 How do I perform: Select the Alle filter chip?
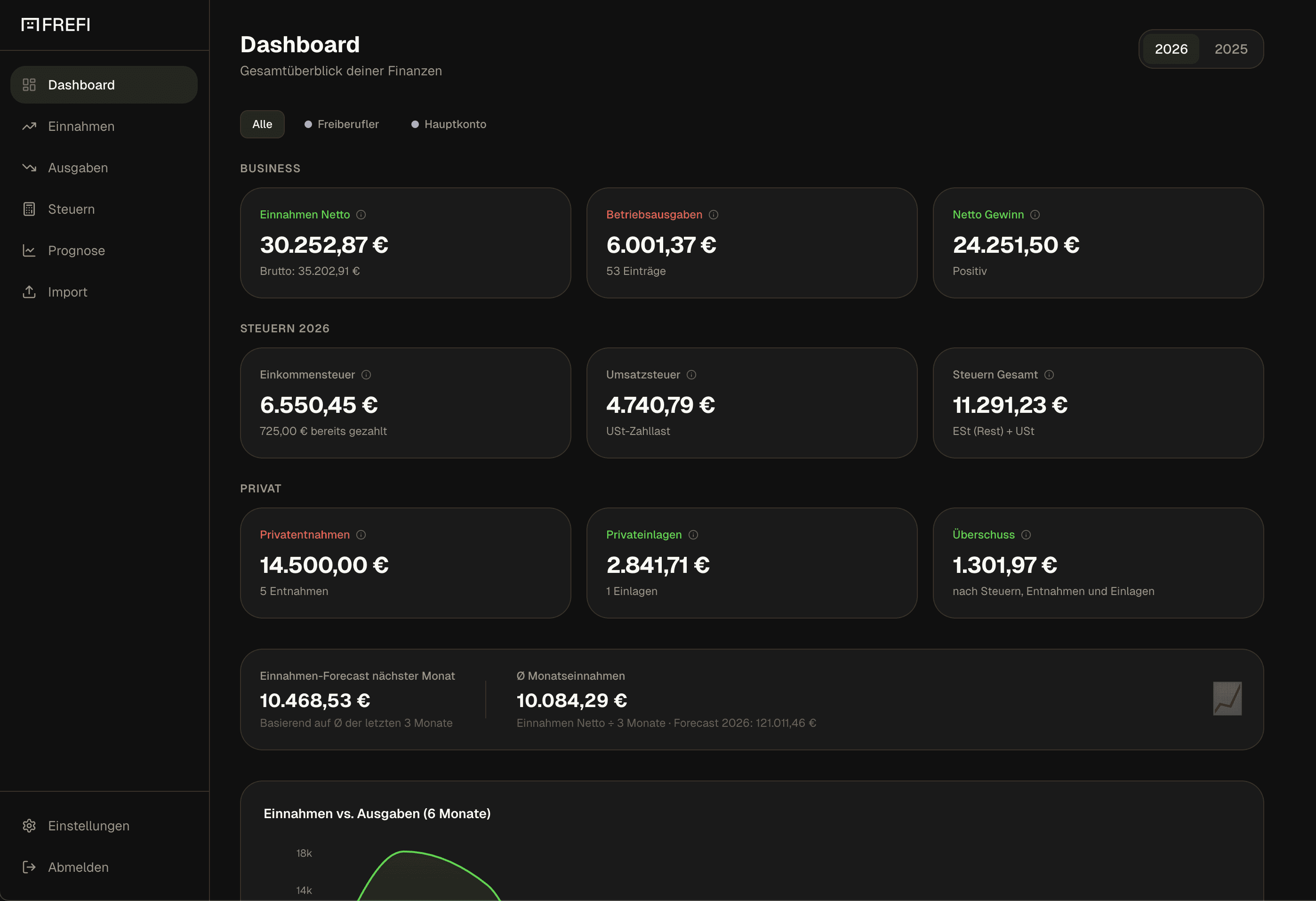[262, 124]
